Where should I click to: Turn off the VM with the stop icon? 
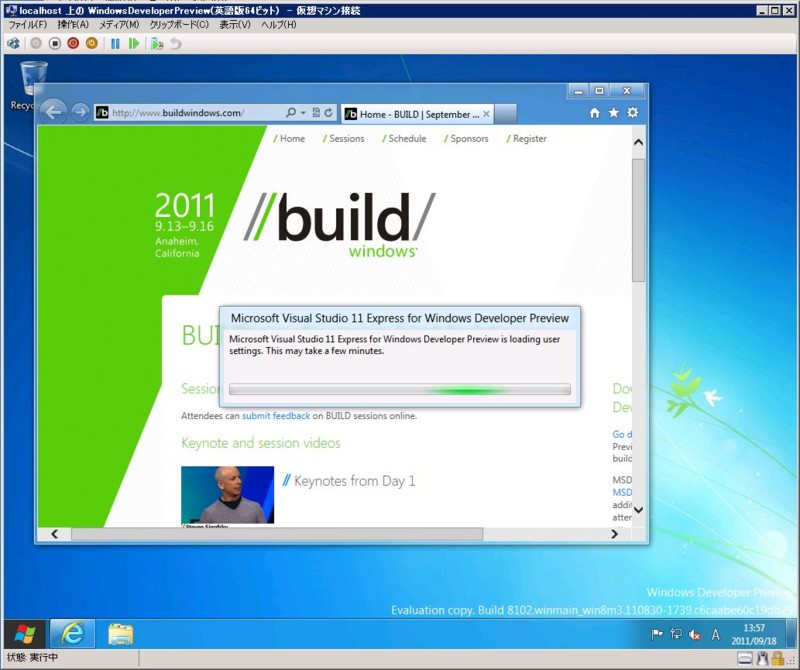(x=55, y=43)
